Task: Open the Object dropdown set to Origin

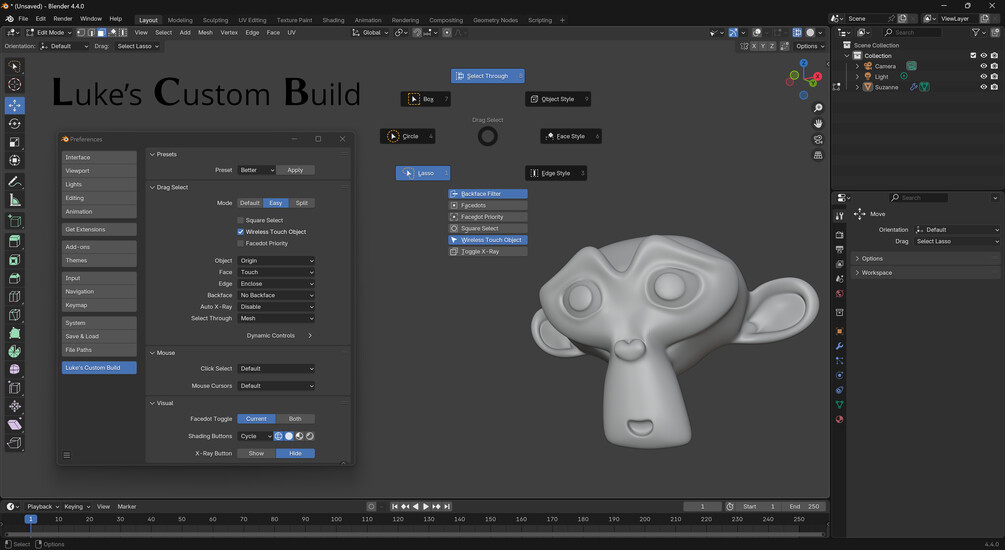Action: (276, 260)
